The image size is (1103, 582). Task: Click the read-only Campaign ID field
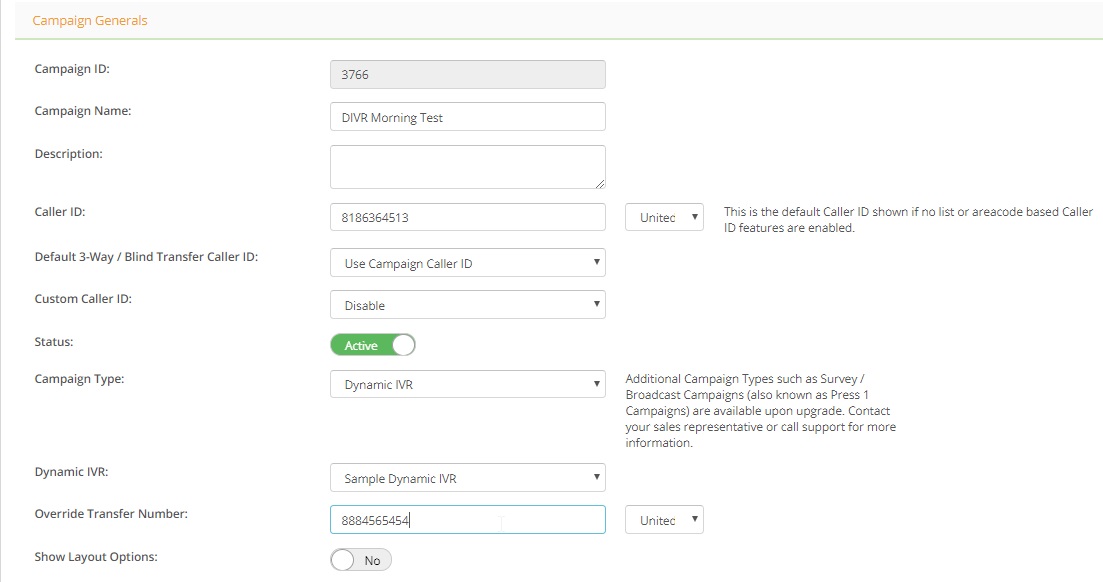pyautogui.click(x=467, y=74)
